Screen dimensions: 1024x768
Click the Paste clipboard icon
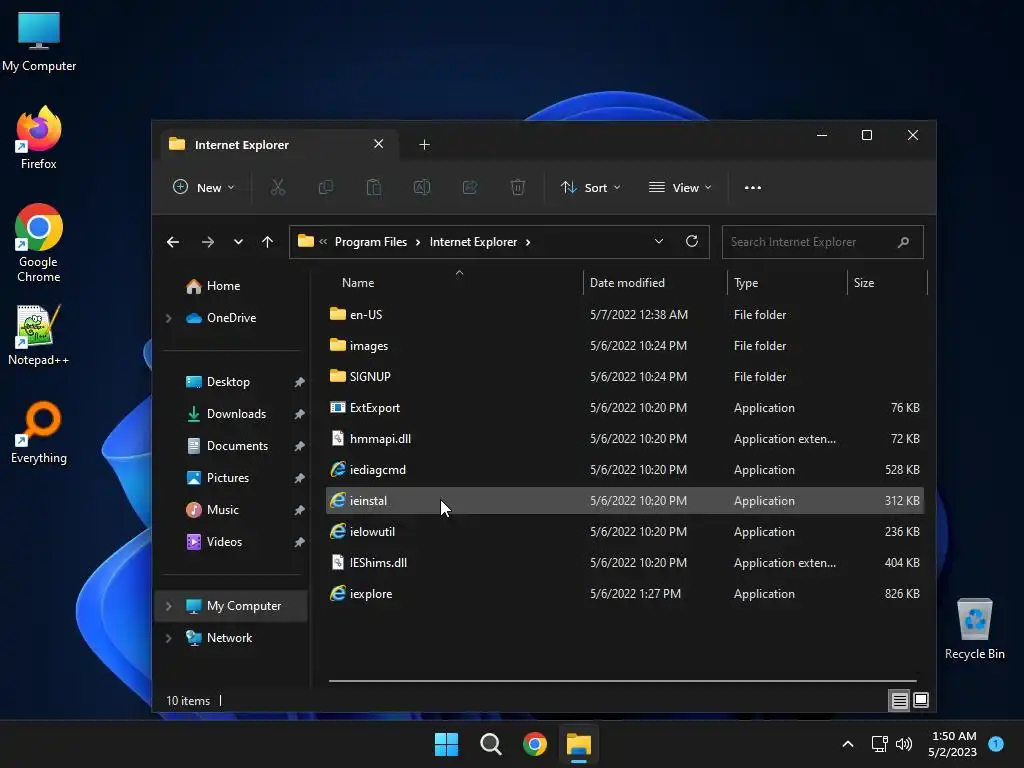(374, 187)
